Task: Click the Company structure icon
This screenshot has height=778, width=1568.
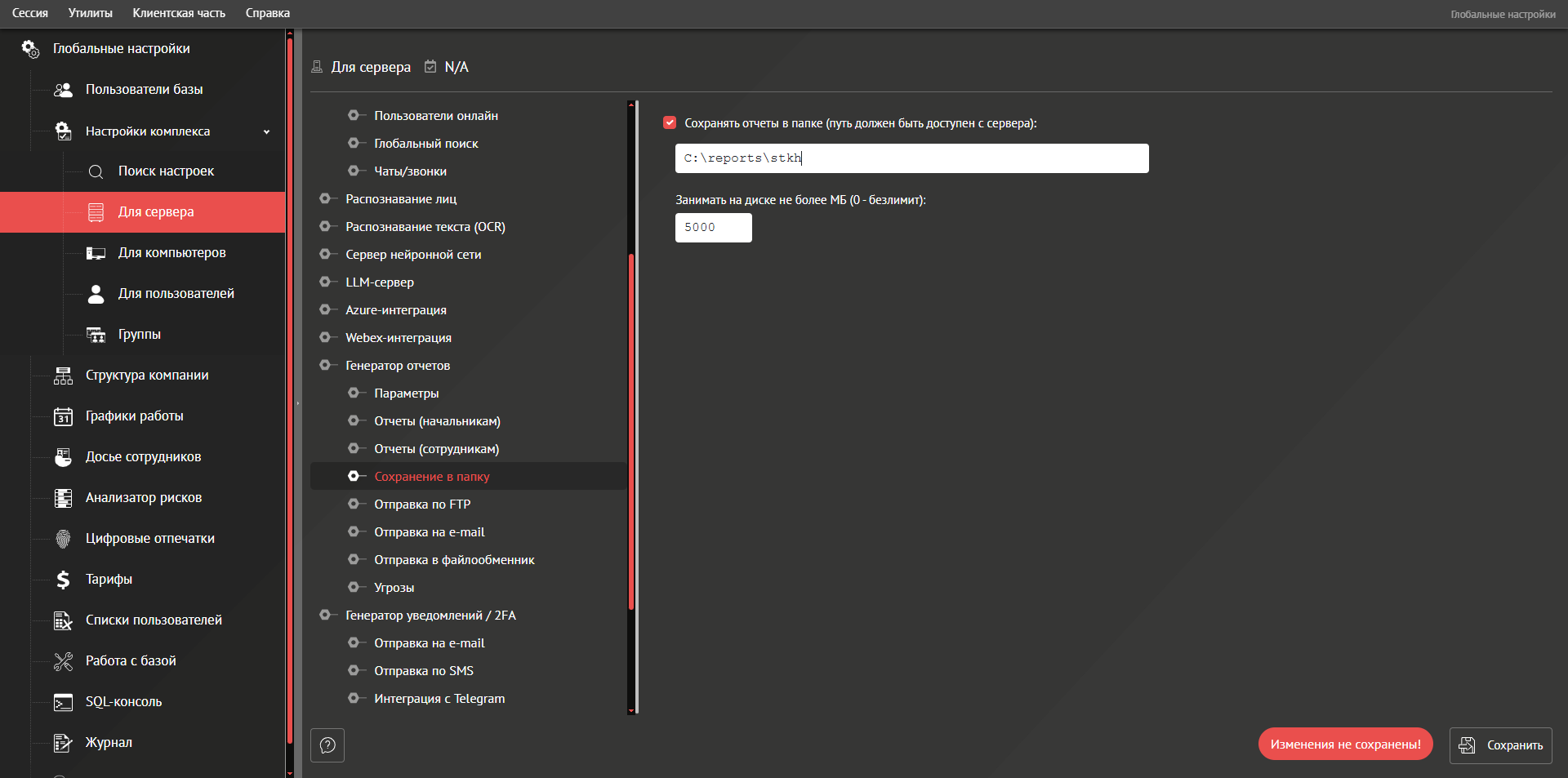Action: coord(63,376)
